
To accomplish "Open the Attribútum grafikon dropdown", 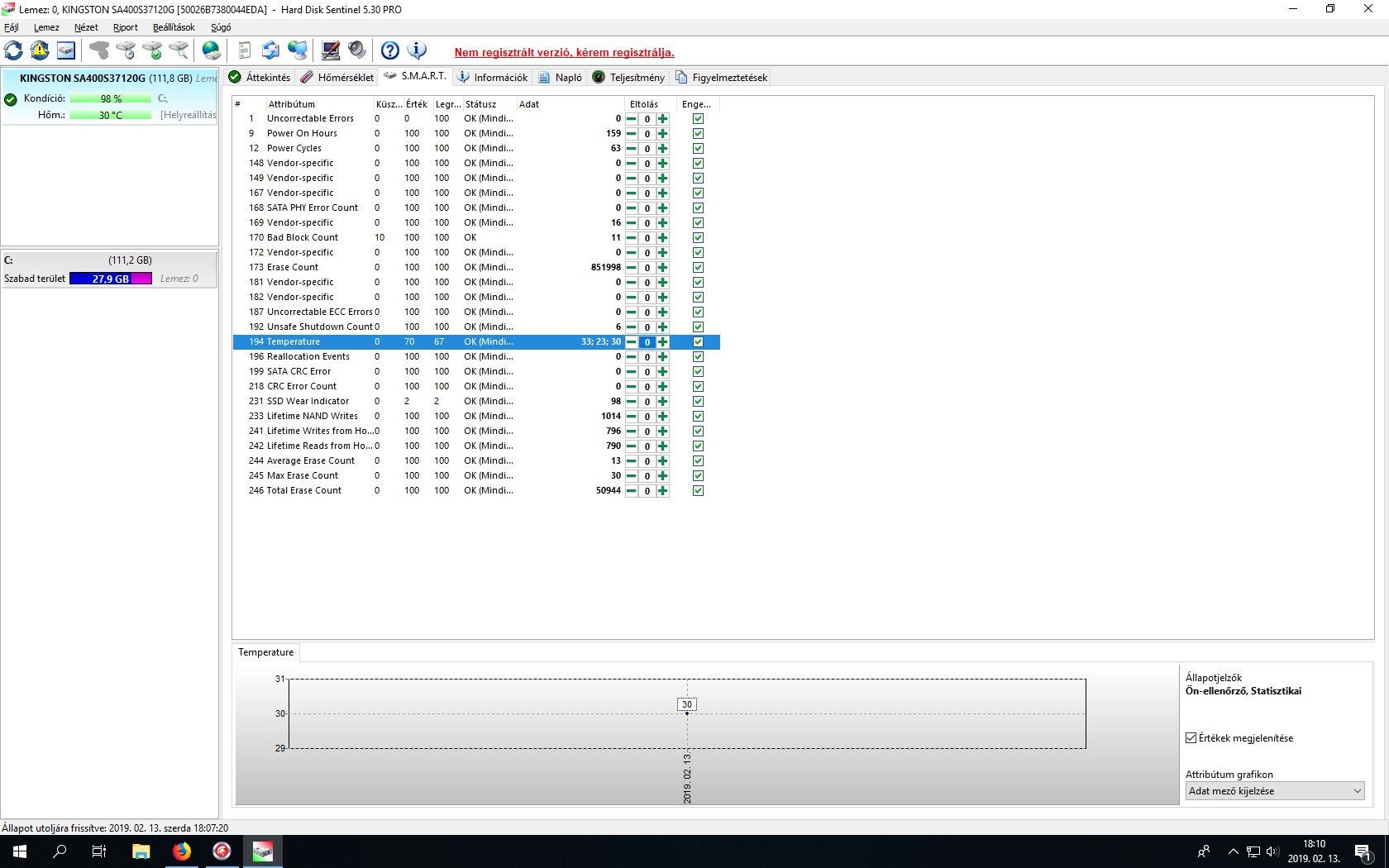I will pyautogui.click(x=1275, y=791).
